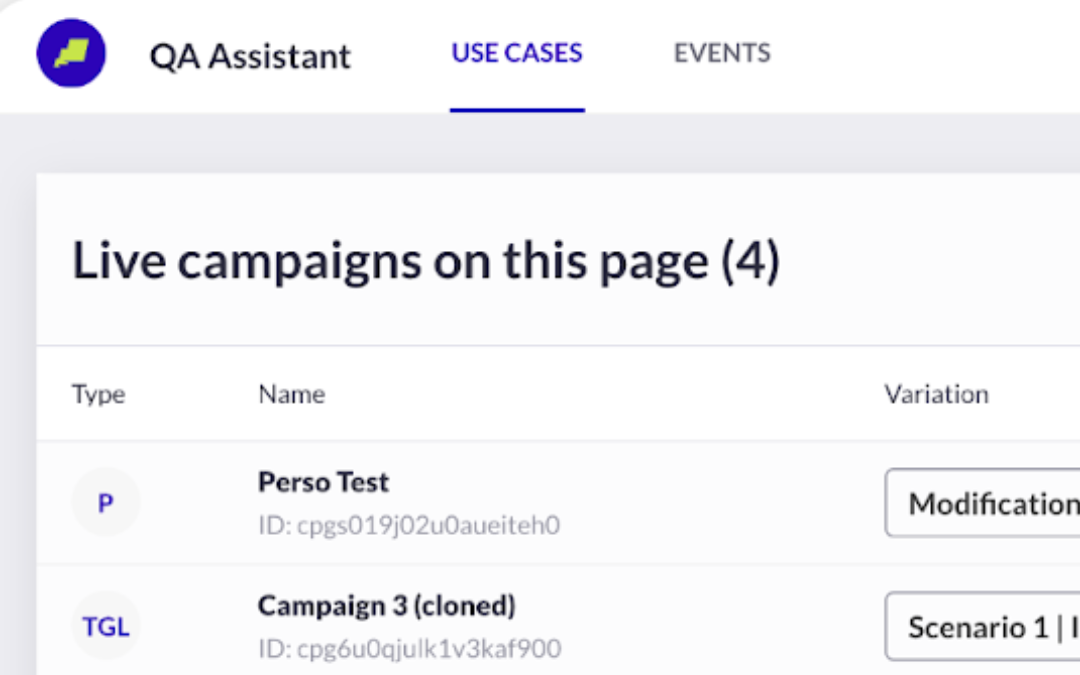Select the Campaign 3 (cloned) name
This screenshot has width=1080, height=675.
(x=386, y=605)
